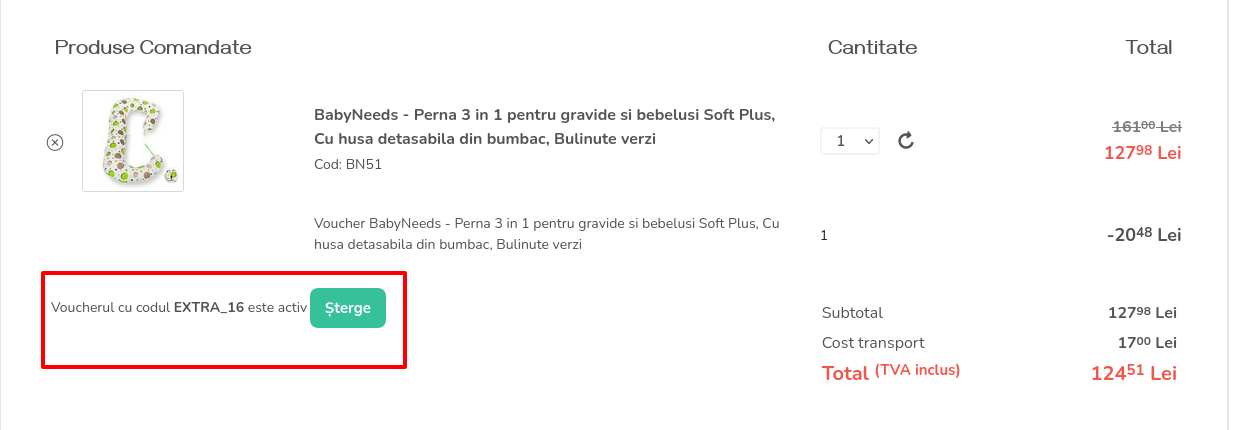The height and width of the screenshot is (430, 1234).
Task: Click the red Total (TVA inclus) label
Action: (891, 372)
